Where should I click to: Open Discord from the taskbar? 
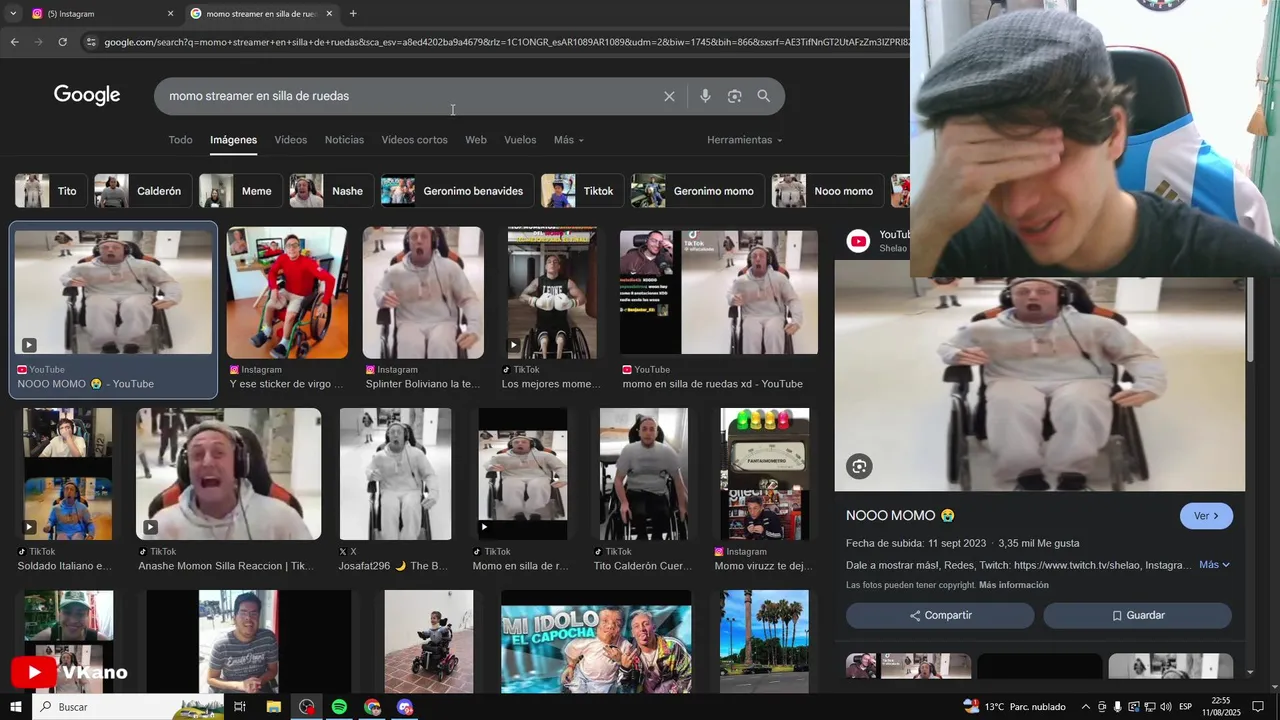(x=405, y=707)
